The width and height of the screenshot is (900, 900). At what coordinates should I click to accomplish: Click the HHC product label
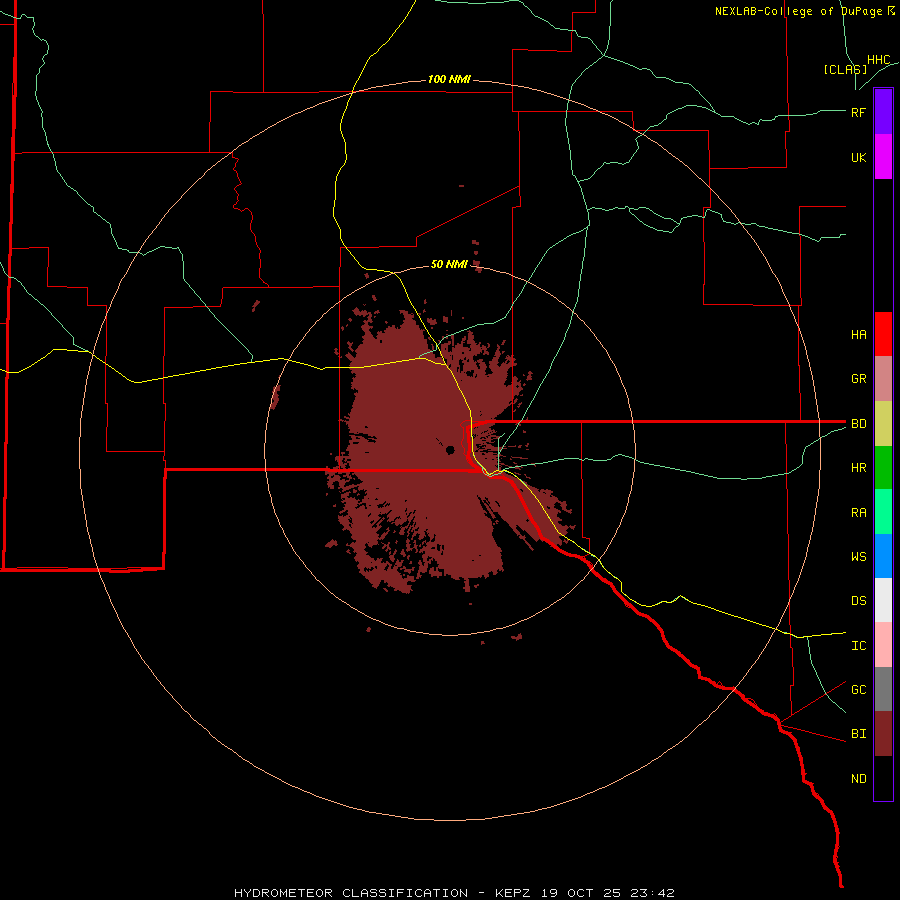click(879, 60)
